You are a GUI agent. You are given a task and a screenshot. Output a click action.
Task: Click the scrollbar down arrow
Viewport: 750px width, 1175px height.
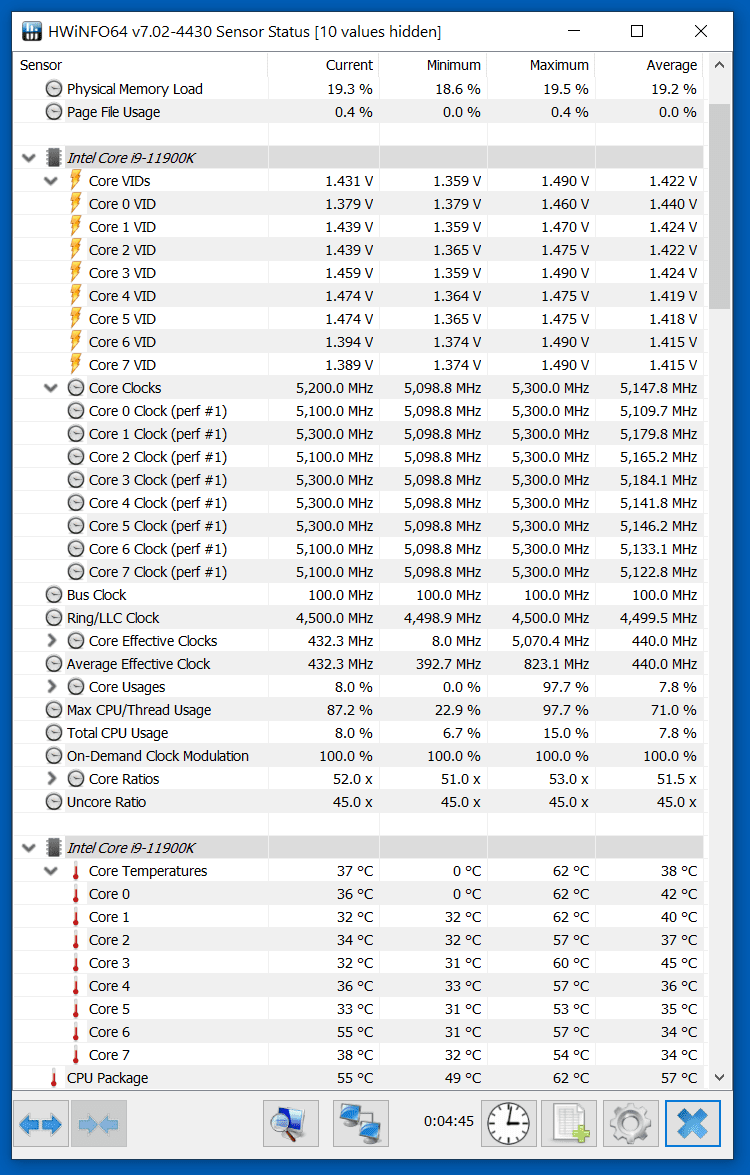[x=718, y=1078]
